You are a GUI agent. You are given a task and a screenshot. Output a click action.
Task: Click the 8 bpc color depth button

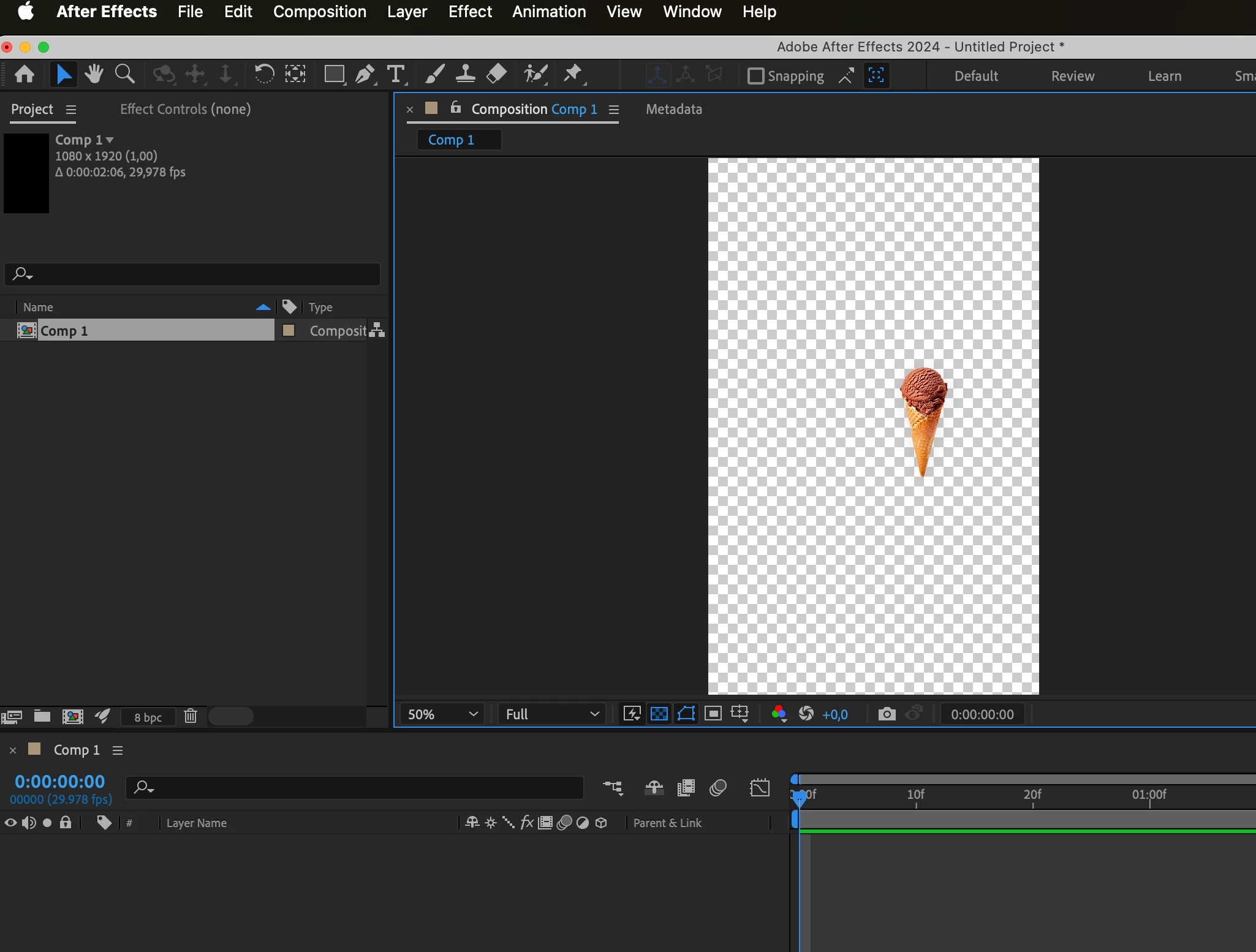pos(148,717)
